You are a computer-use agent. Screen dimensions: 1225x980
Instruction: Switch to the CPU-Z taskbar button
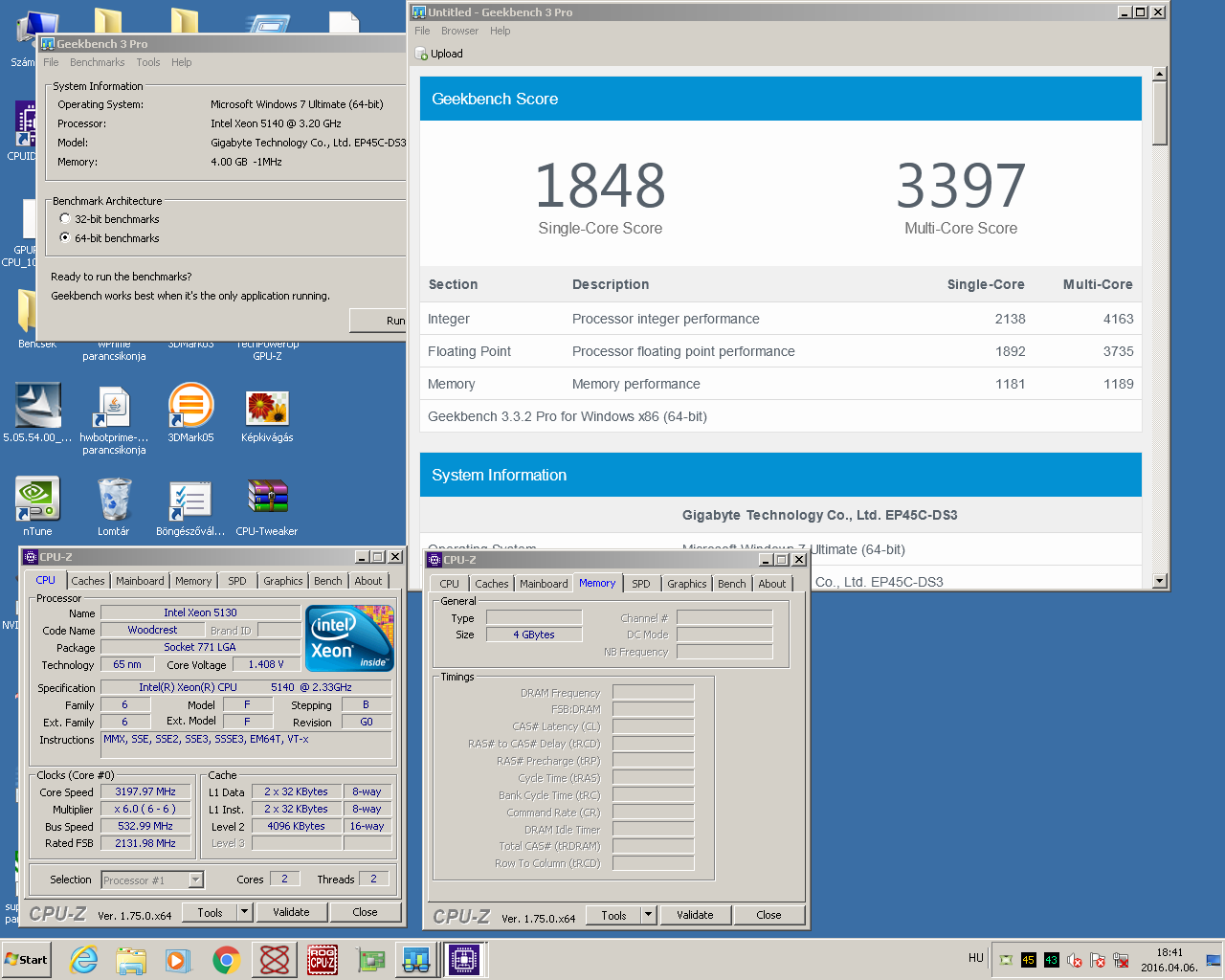pos(464,960)
